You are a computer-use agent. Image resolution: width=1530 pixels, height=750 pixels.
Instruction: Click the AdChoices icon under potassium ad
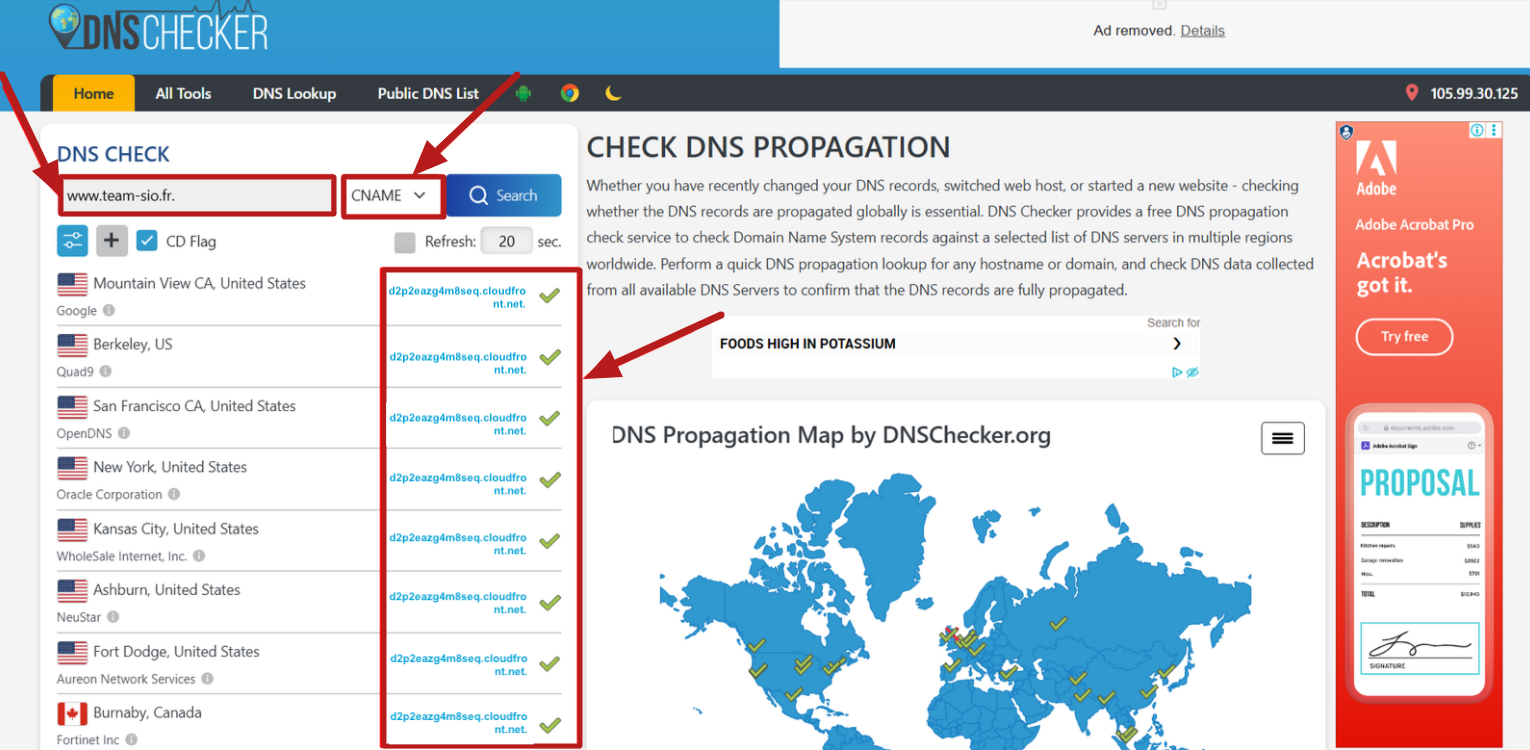pyautogui.click(x=1178, y=372)
